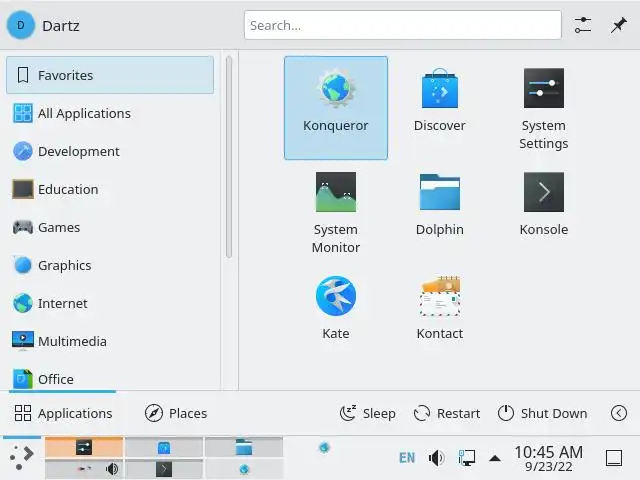Switch to System Settings taskbar entry

(x=84, y=447)
